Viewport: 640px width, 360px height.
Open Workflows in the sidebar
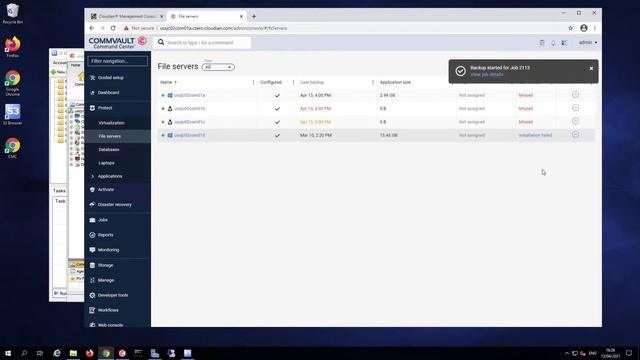click(x=108, y=310)
